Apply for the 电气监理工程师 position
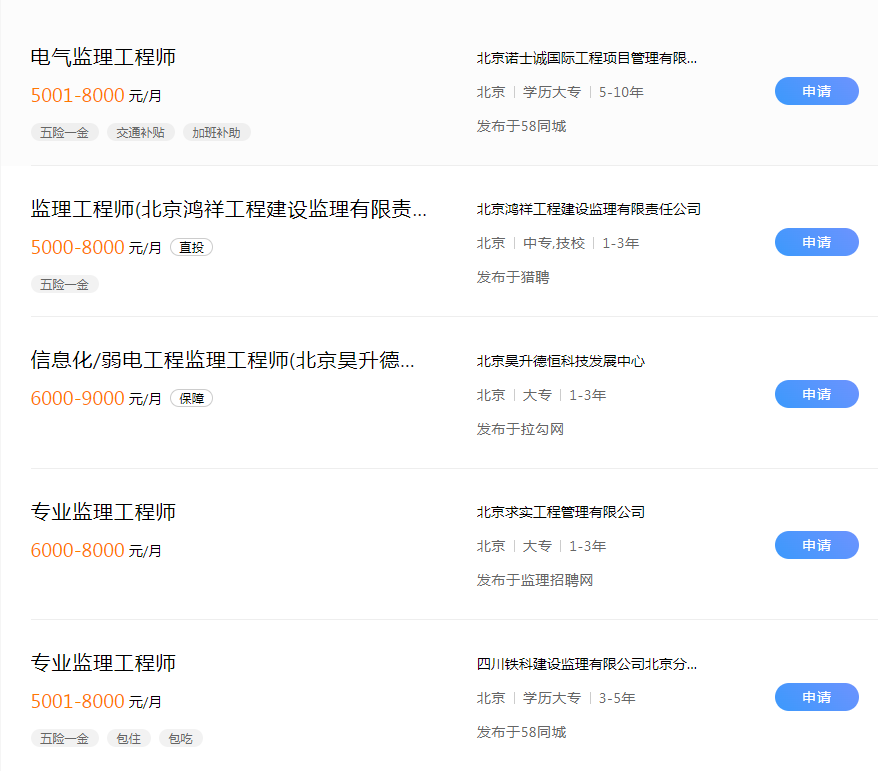Viewport: 878px width, 771px height. (816, 91)
